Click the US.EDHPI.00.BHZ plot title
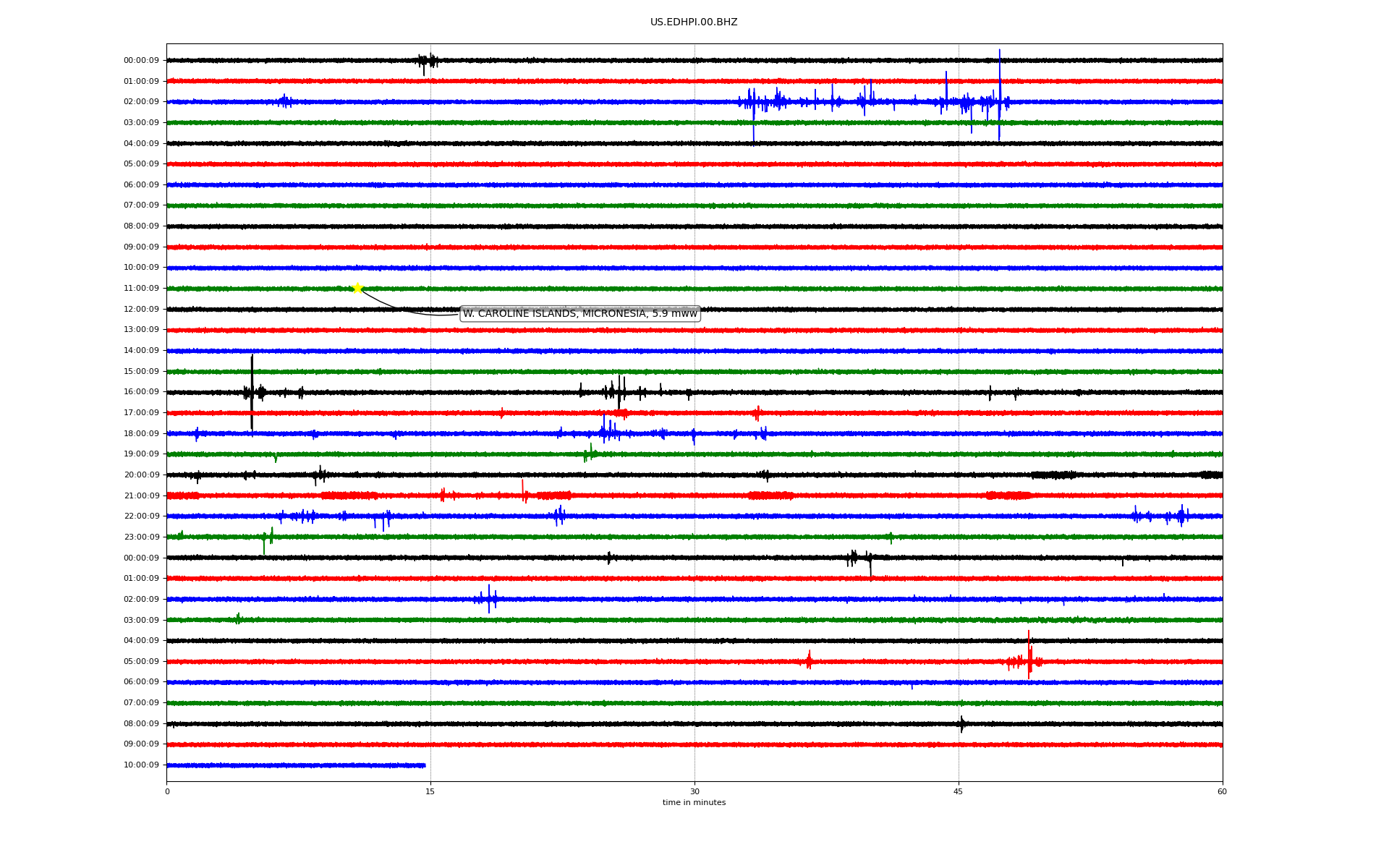This screenshot has width=1389, height=868. pos(693,22)
